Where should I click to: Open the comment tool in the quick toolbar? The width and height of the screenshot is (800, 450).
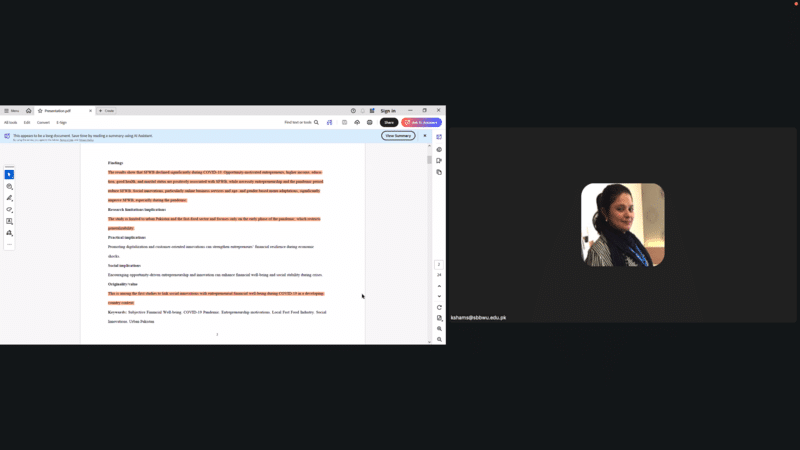point(9,187)
